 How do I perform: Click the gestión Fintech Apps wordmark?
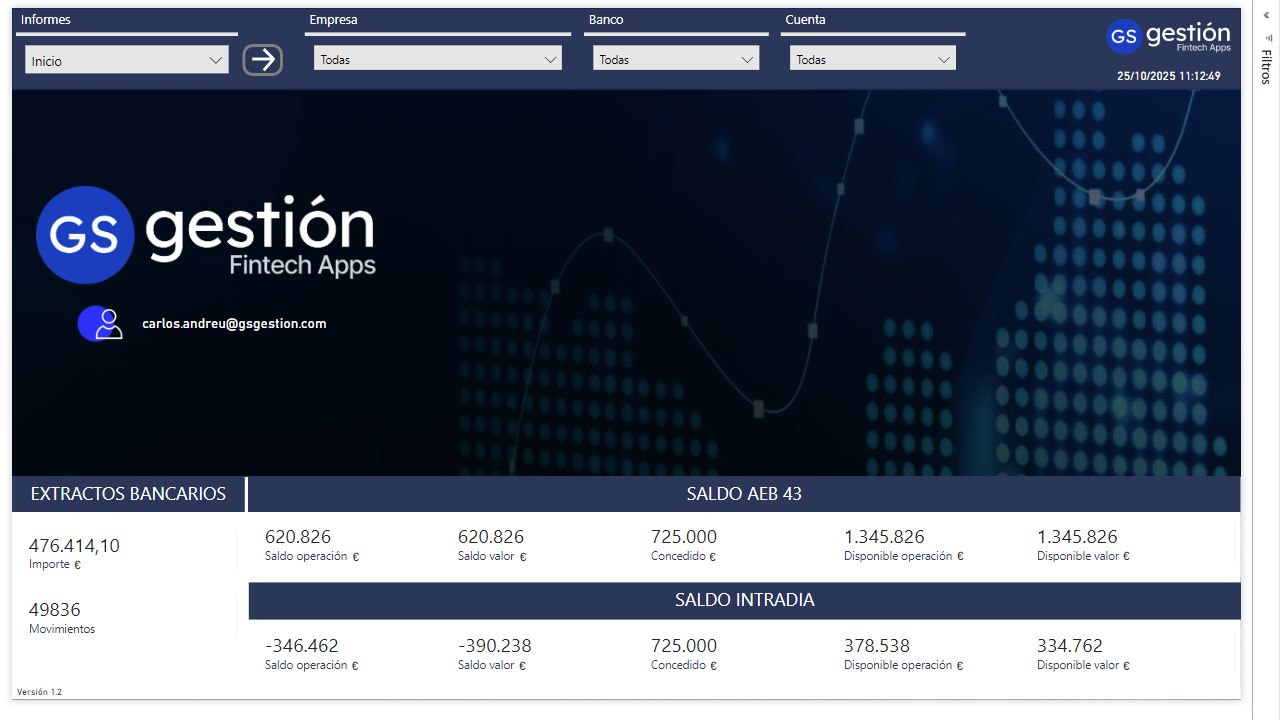coord(261,236)
